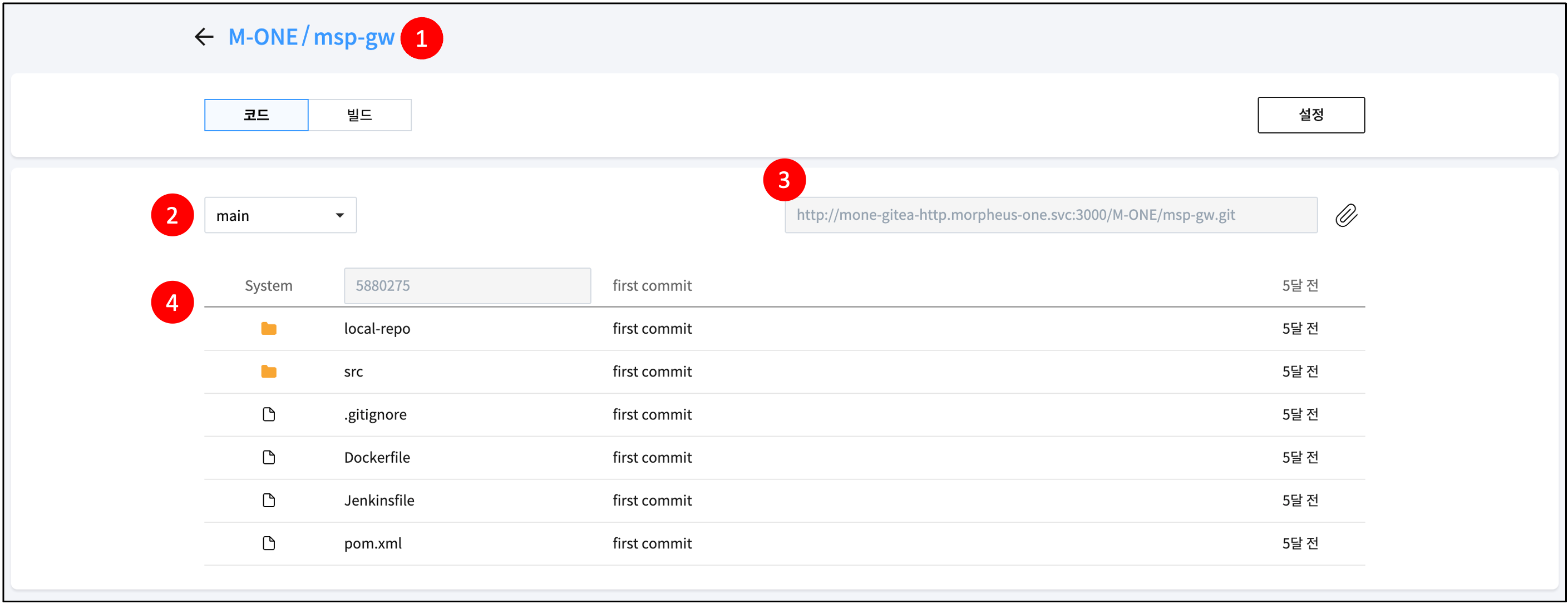Click the .gitignore file icon
Viewport: 1568px width, 604px height.
tap(268, 415)
